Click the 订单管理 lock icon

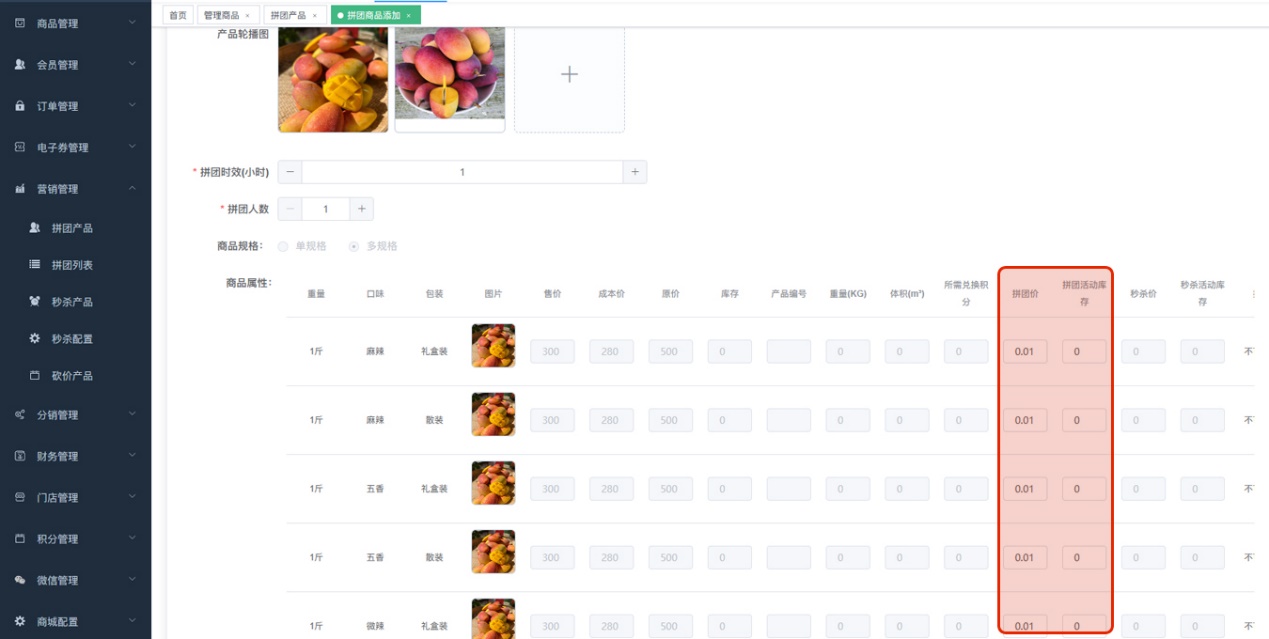tap(20, 105)
